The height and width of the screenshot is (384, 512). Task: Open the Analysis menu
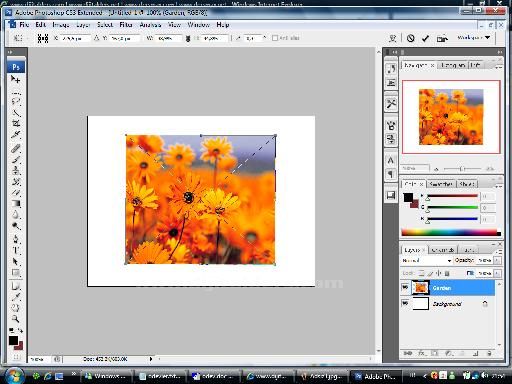tap(150, 25)
